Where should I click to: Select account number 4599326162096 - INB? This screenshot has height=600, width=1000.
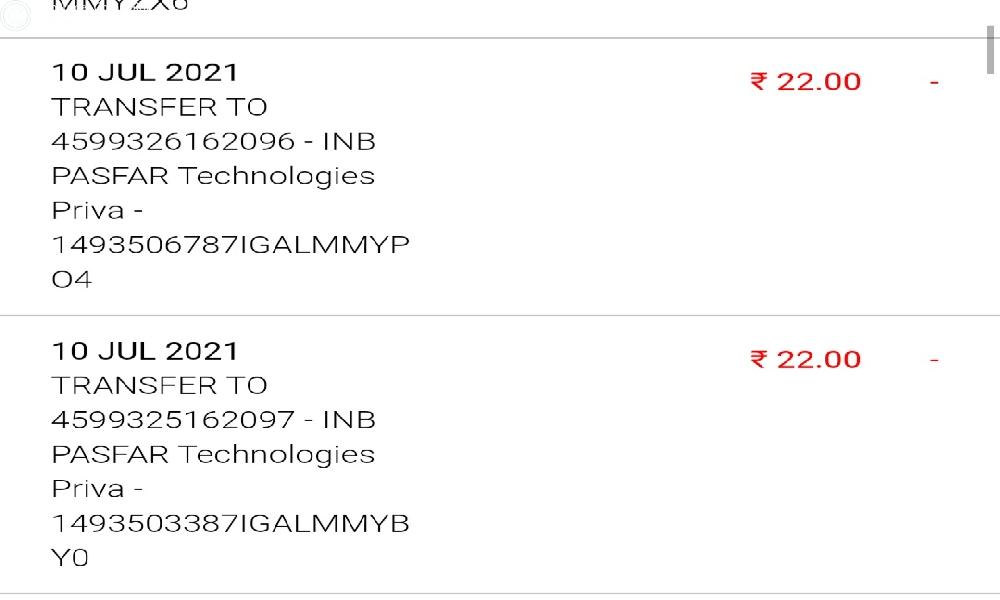(213, 141)
